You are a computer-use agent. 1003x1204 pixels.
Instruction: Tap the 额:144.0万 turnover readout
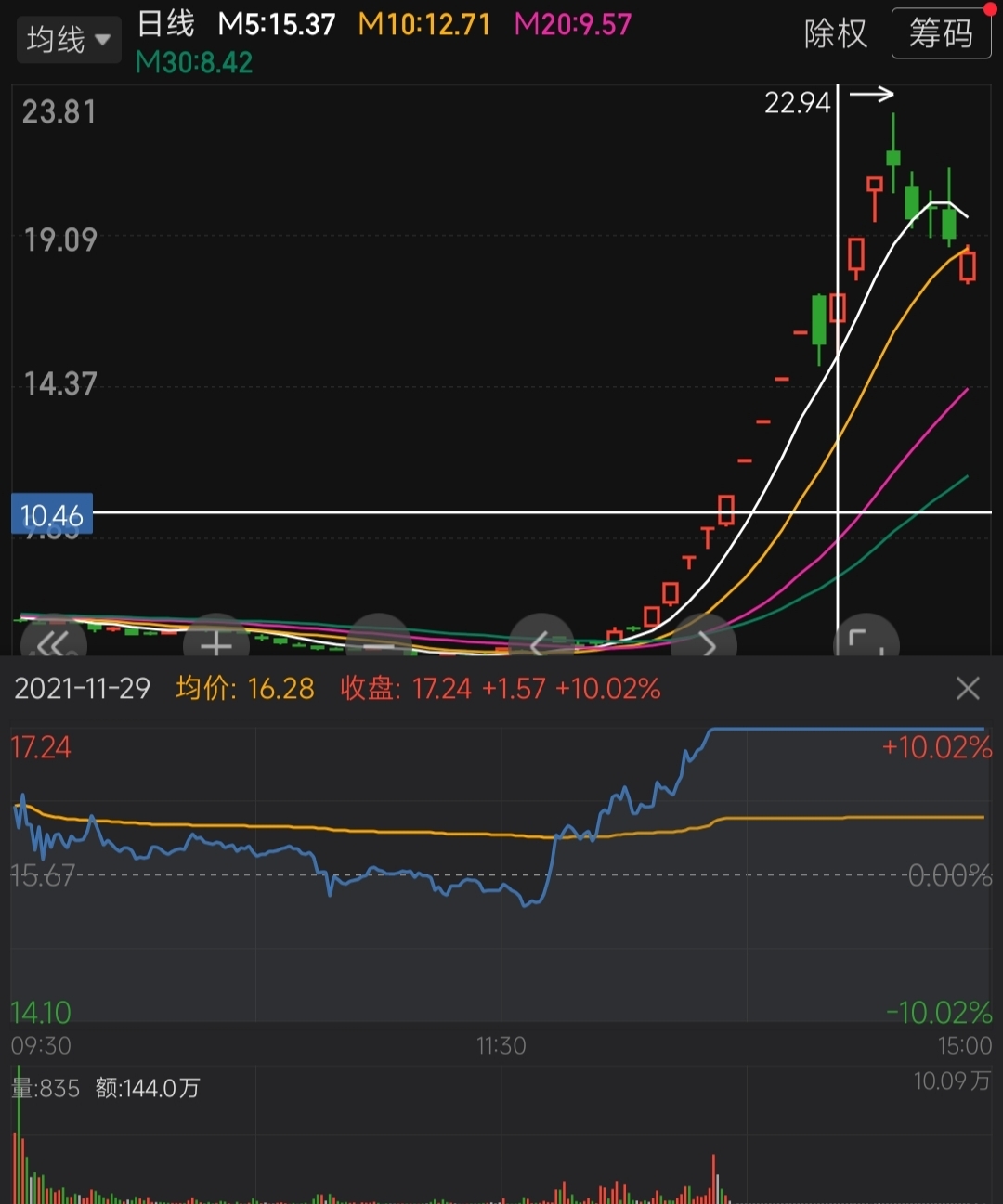(148, 1088)
